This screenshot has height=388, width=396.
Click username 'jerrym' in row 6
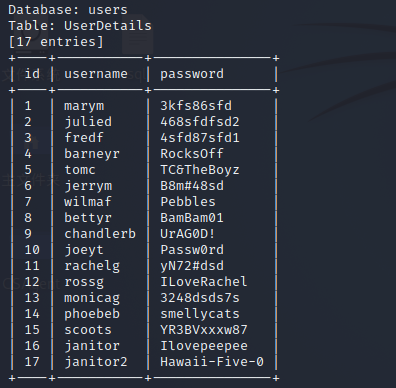[x=88, y=186]
